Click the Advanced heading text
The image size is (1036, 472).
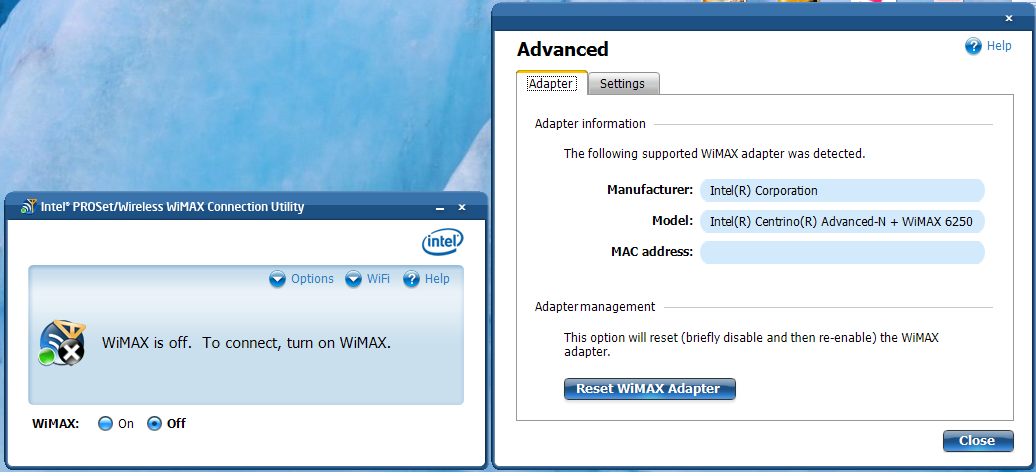click(x=562, y=50)
